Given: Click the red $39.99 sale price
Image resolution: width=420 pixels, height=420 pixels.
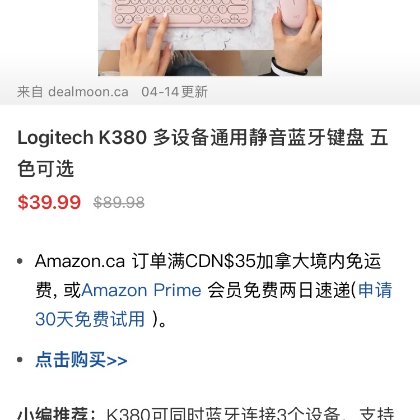Looking at the screenshot, I should tap(49, 202).
